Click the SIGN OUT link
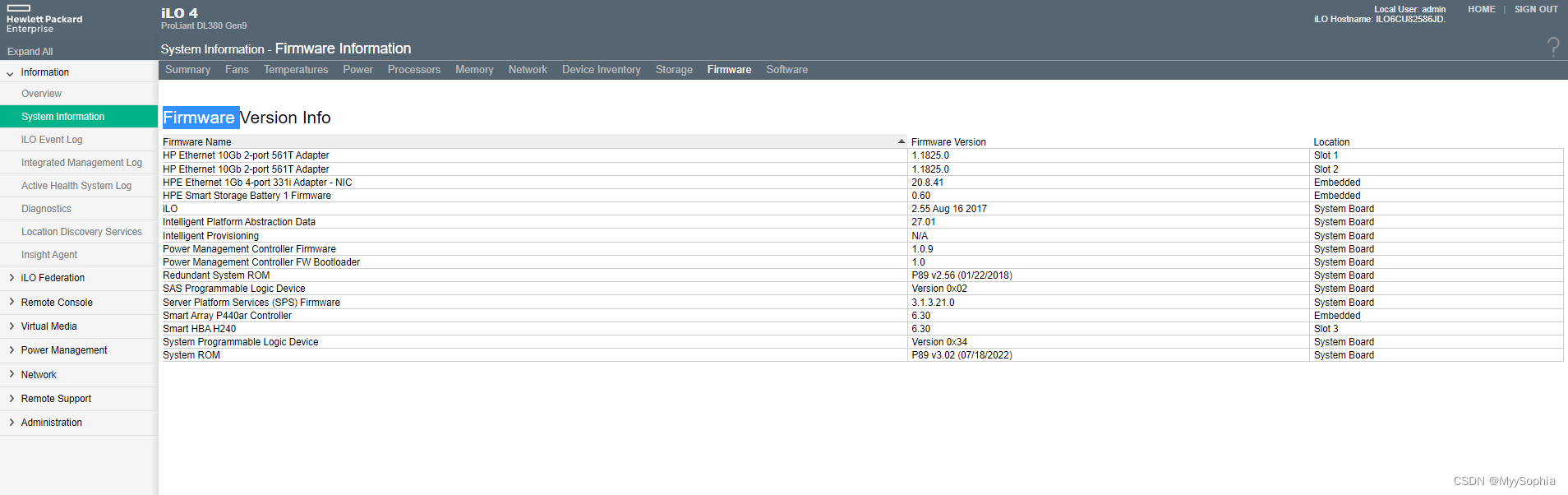Screen dimensions: 1568x495 click(x=1536, y=10)
